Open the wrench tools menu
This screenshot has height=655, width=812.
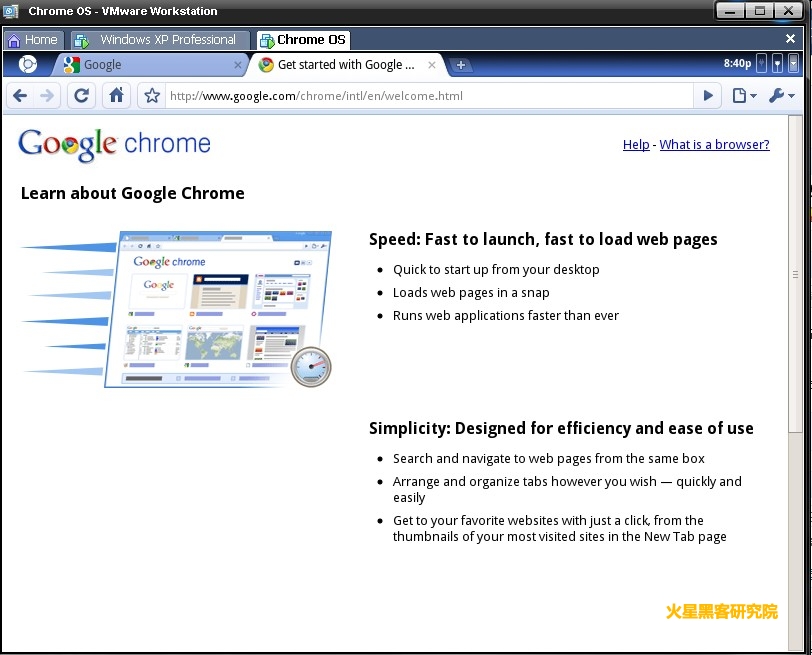point(781,96)
